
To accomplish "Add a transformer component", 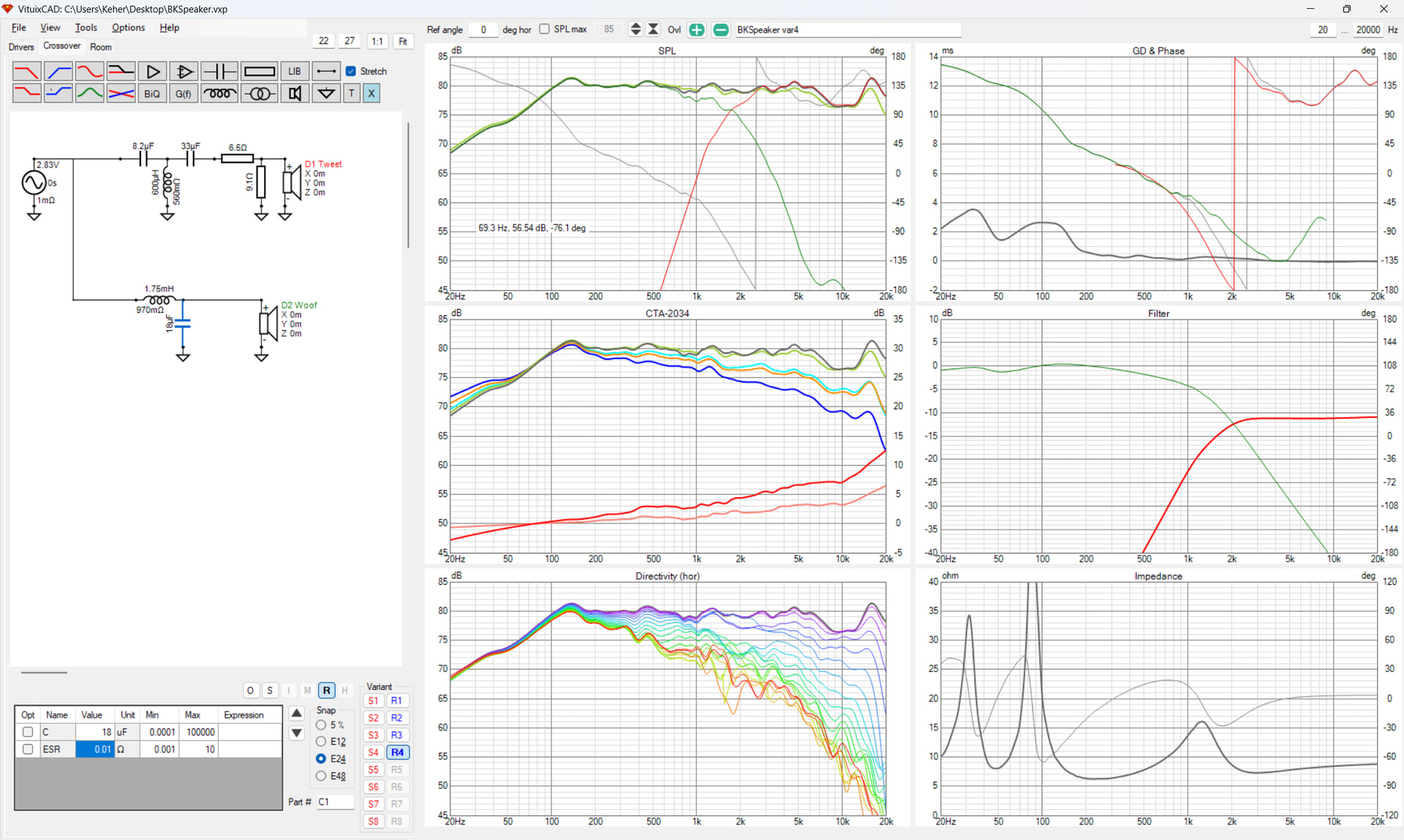I will point(260,93).
